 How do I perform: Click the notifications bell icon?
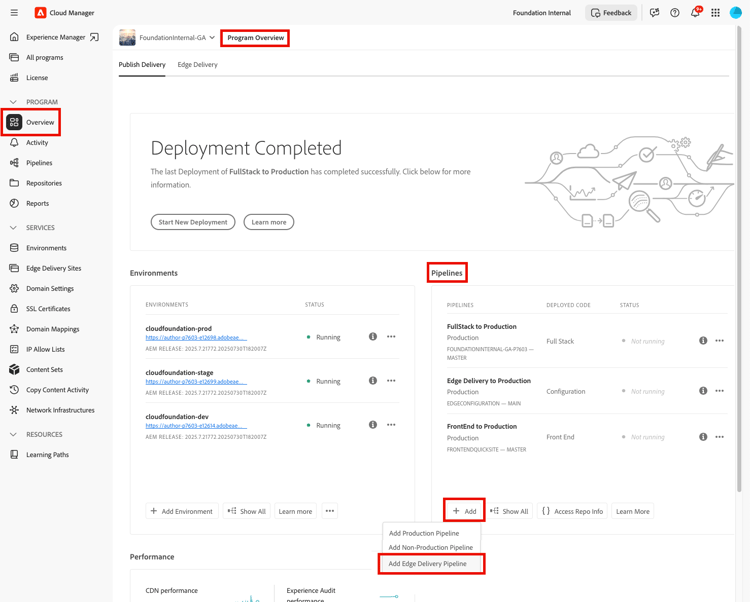pyautogui.click(x=695, y=12)
